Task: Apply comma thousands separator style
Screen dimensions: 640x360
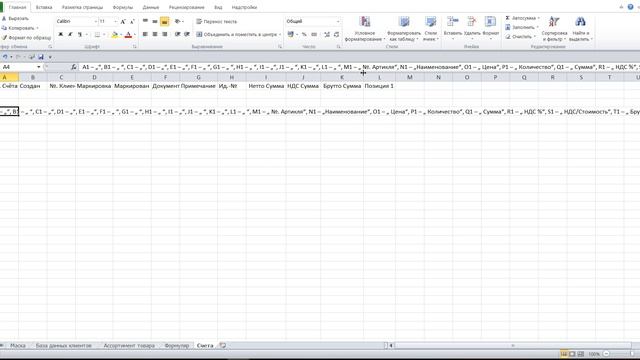Action: tap(314, 35)
